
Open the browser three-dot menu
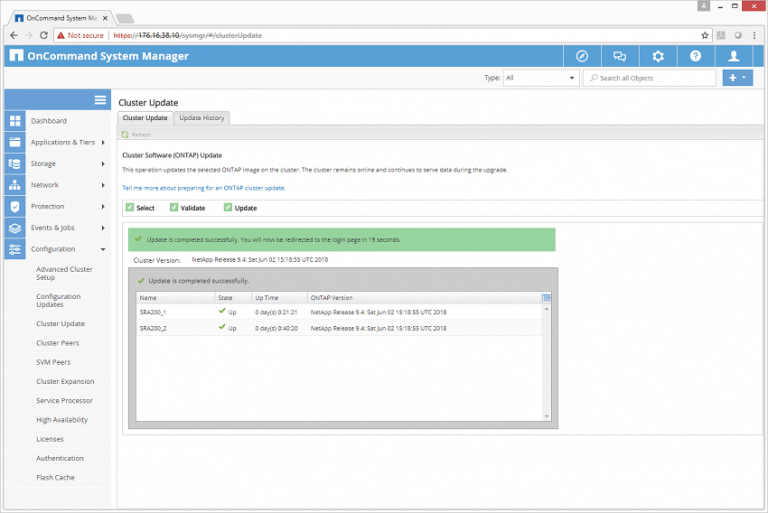coord(754,35)
